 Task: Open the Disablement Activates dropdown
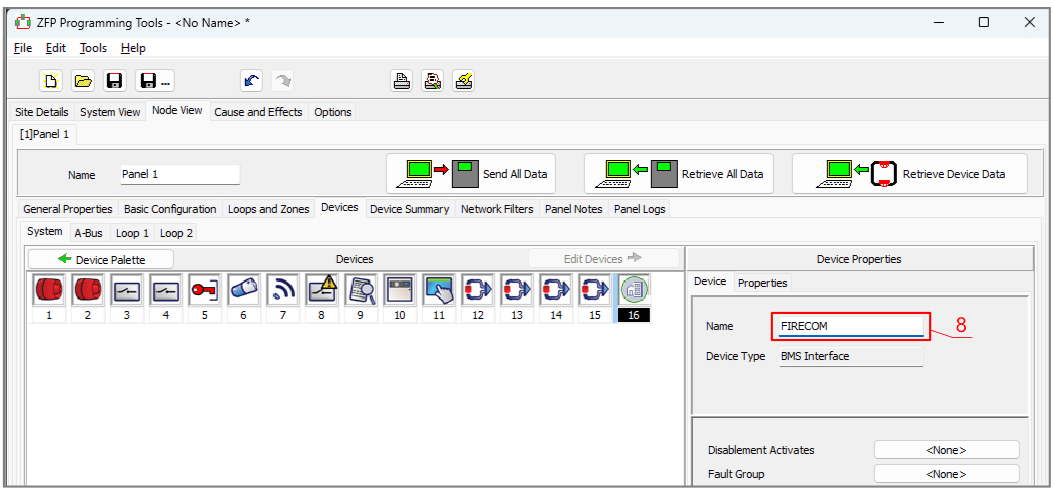(x=946, y=450)
